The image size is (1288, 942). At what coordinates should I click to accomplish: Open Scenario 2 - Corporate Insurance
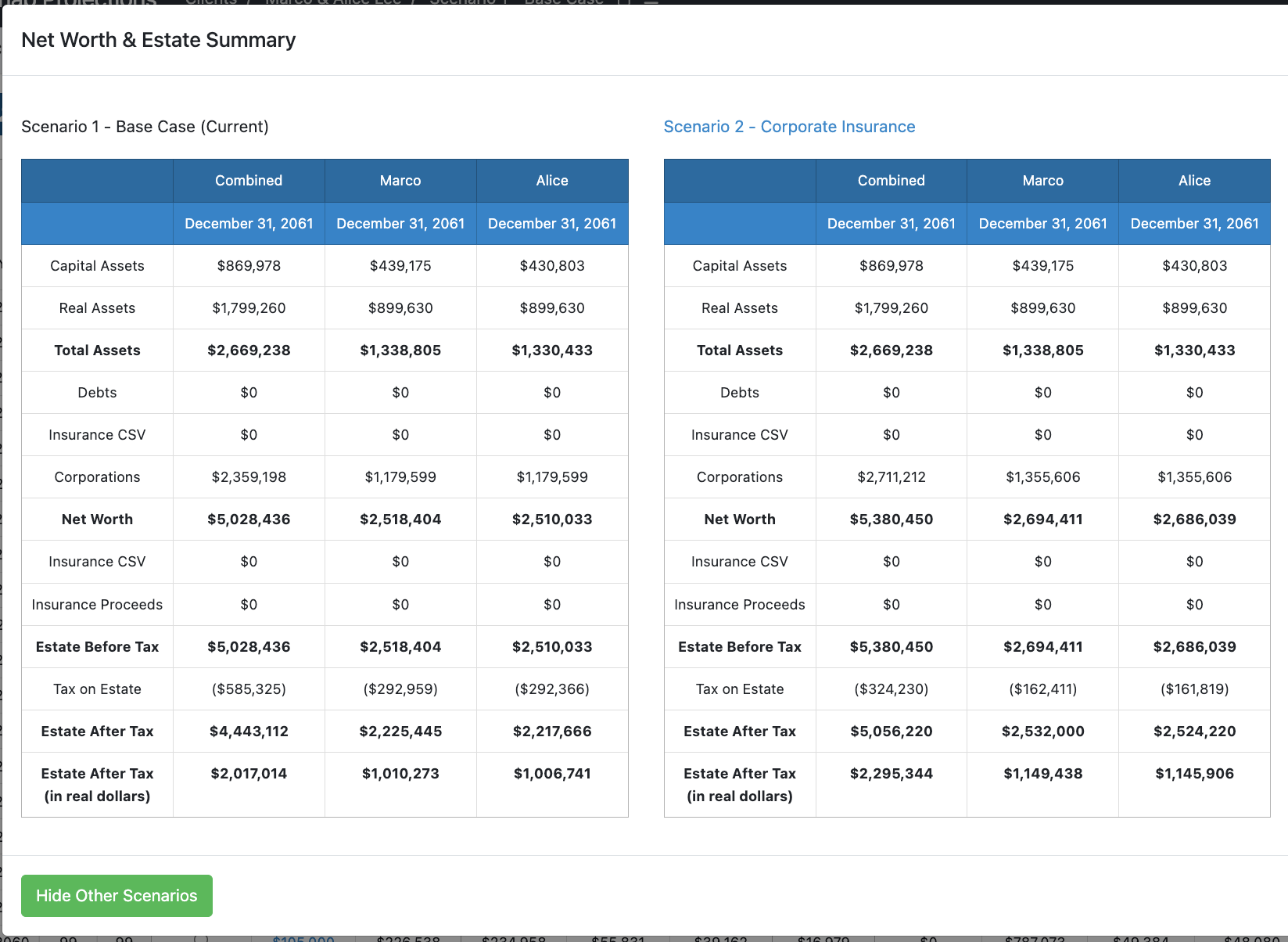click(789, 126)
